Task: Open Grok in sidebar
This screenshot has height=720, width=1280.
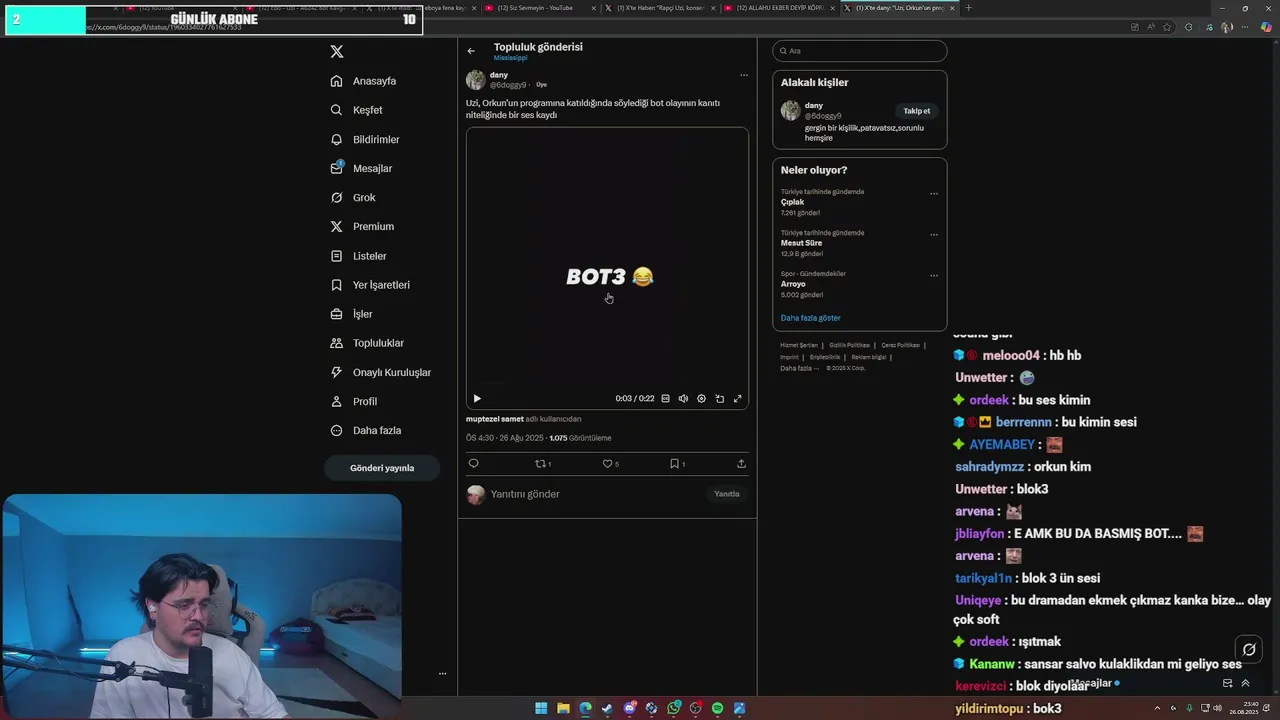Action: (x=353, y=197)
